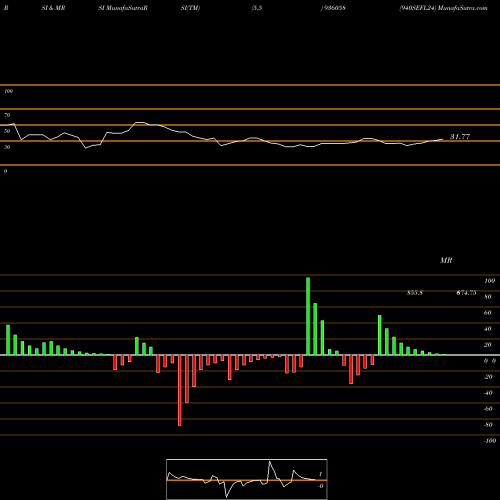The image size is (500, 500).
Task: Click the RSI value label 31.77
Action: click(460, 137)
